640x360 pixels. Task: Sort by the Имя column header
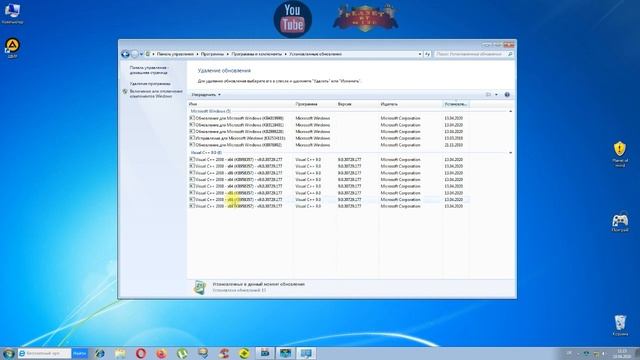point(240,104)
